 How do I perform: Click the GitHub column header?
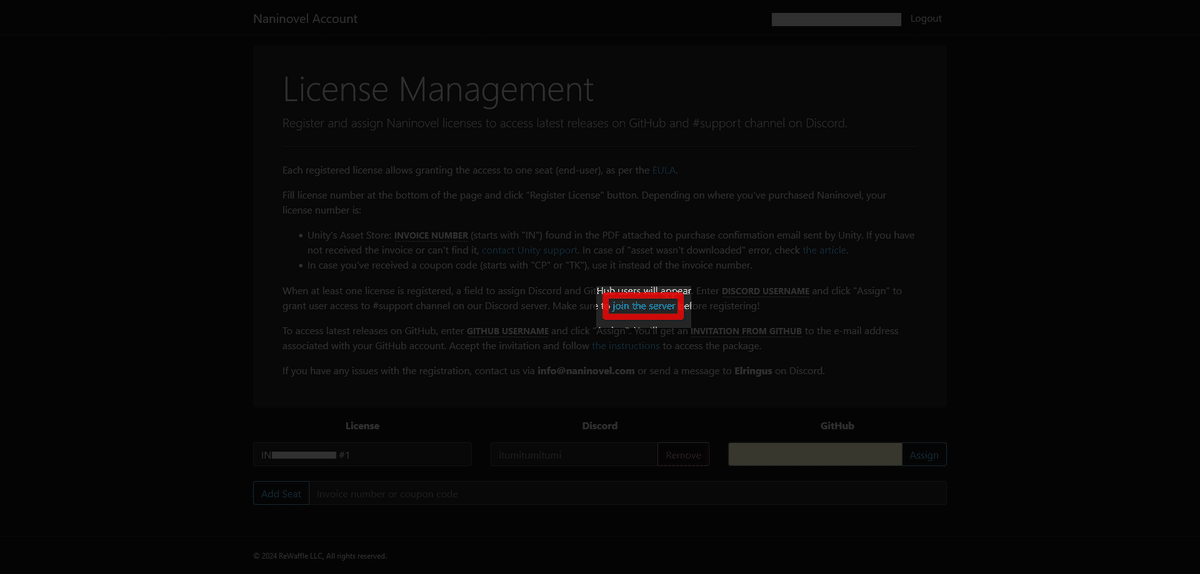pyautogui.click(x=837, y=426)
